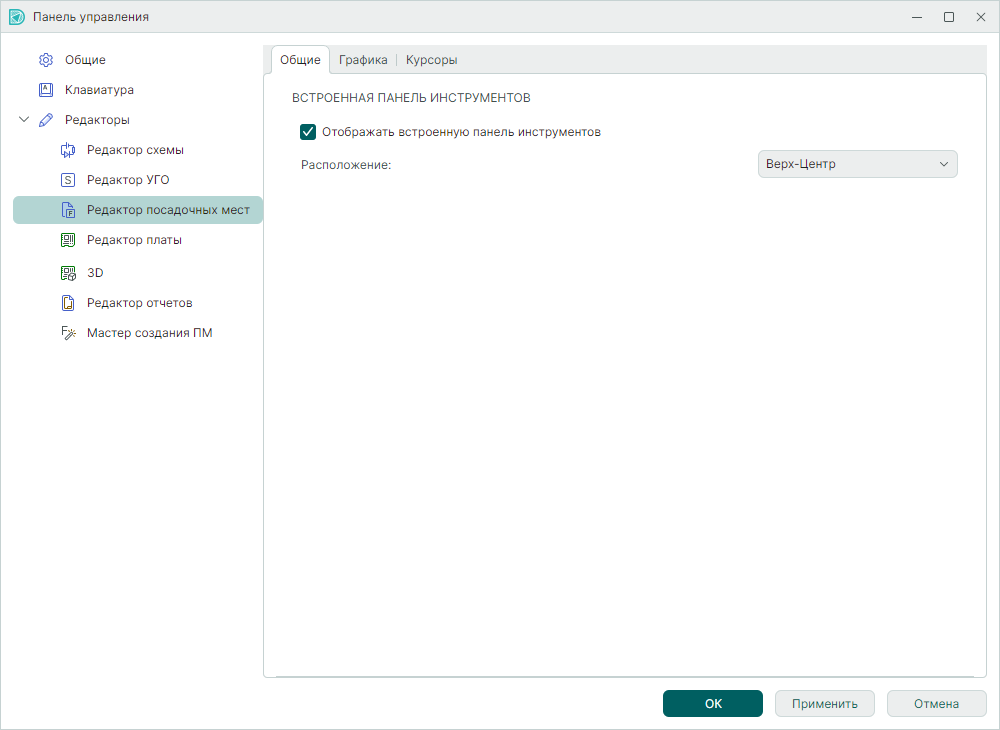Maximize the Панель управления window

(x=949, y=17)
